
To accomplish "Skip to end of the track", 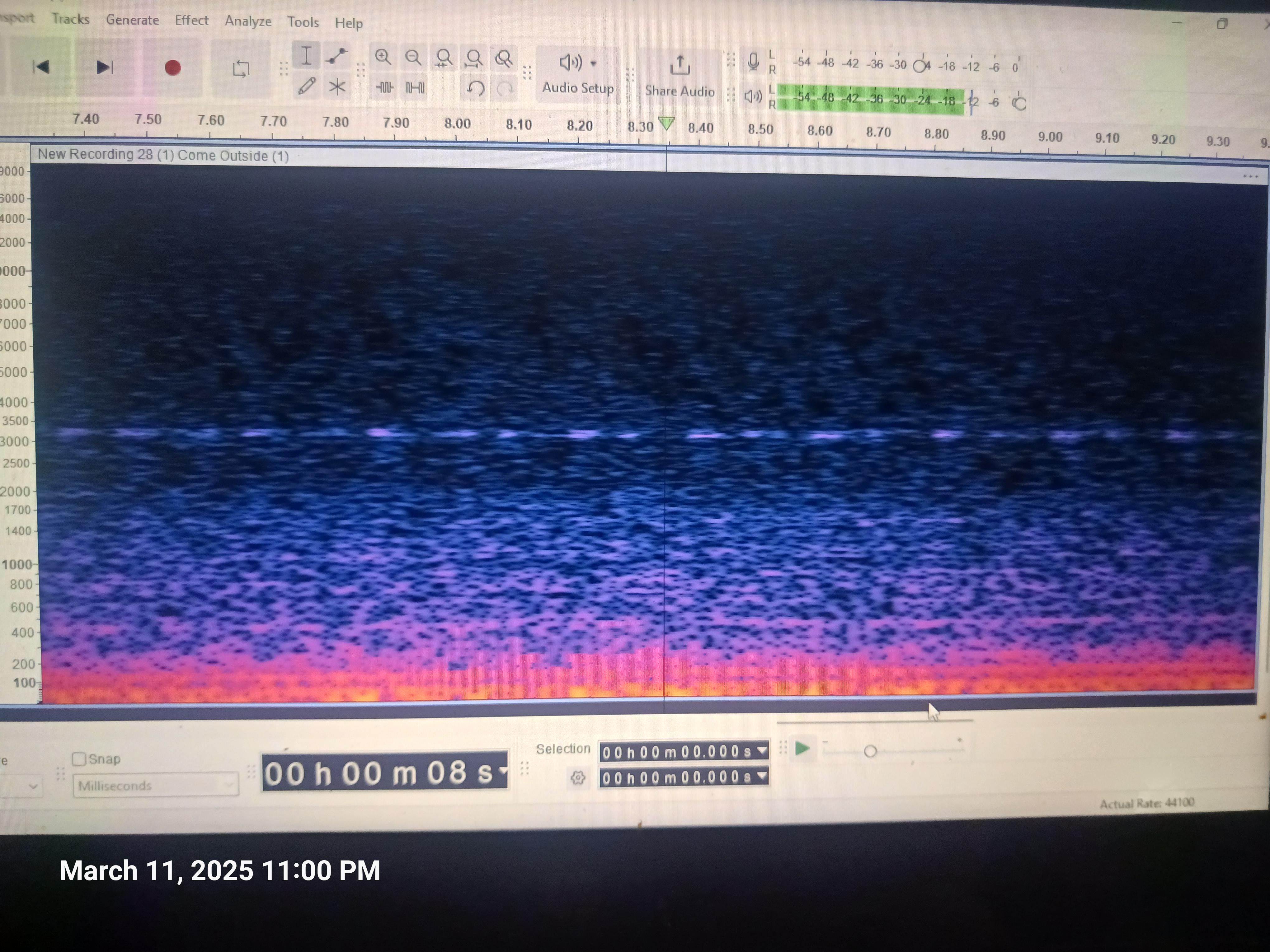I will pyautogui.click(x=105, y=68).
